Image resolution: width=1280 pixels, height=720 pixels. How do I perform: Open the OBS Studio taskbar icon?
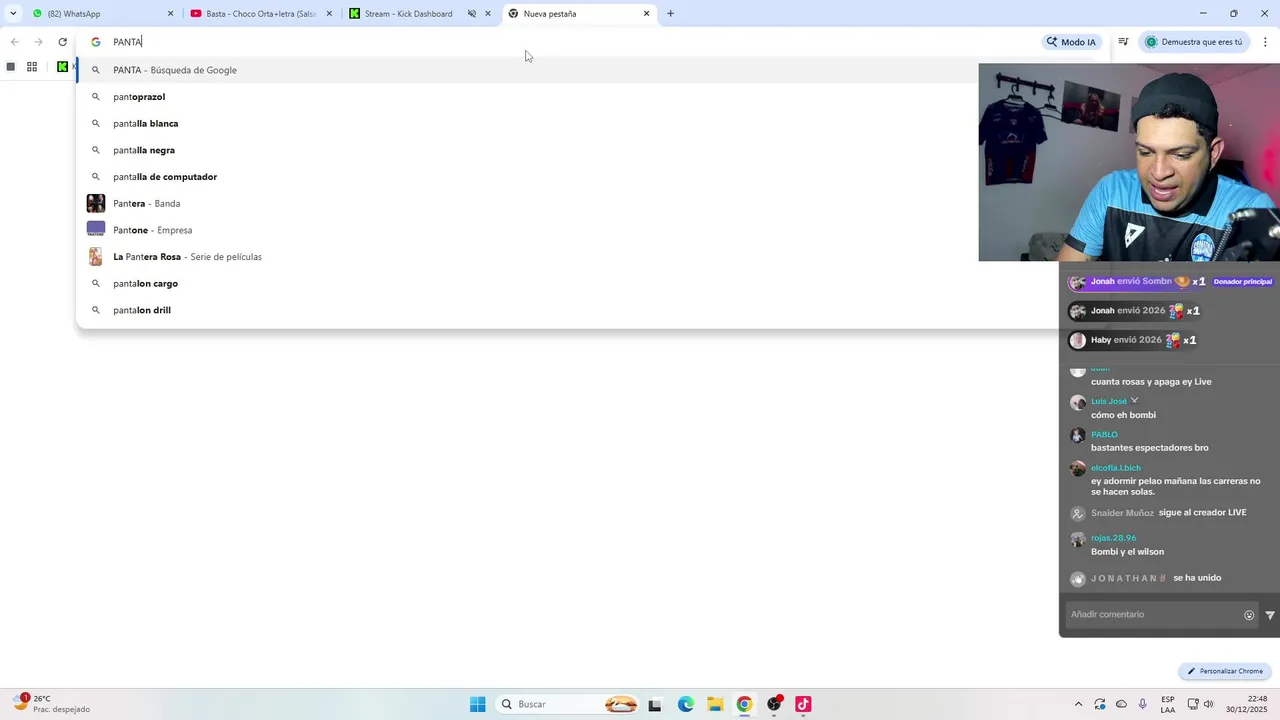(x=774, y=704)
